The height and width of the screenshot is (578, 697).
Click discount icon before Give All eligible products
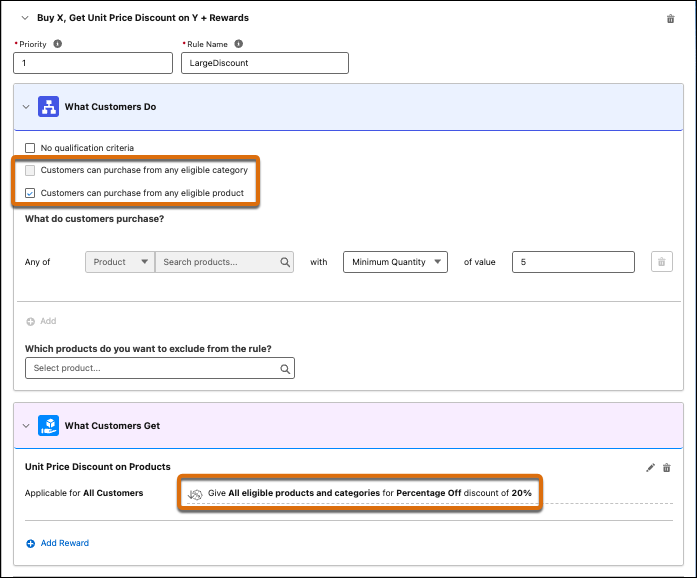tap(195, 494)
